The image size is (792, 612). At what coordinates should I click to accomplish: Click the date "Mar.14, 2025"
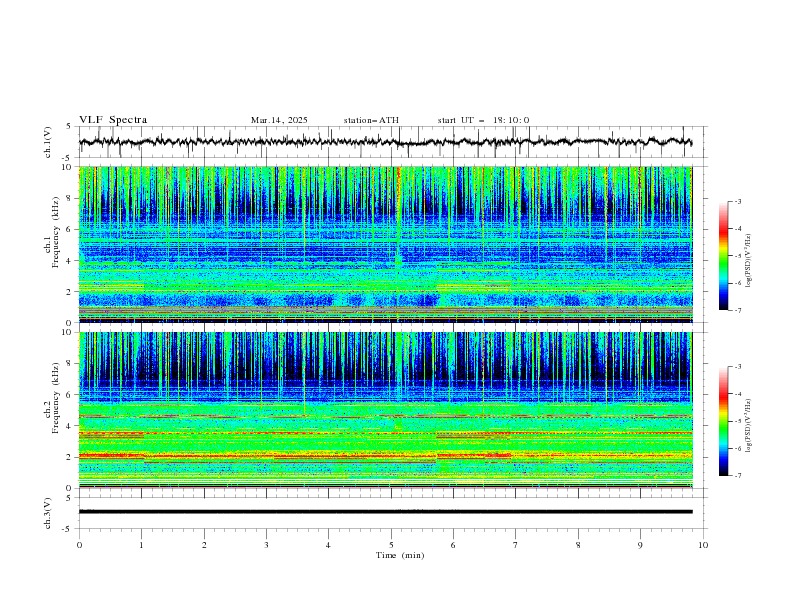click(x=279, y=120)
